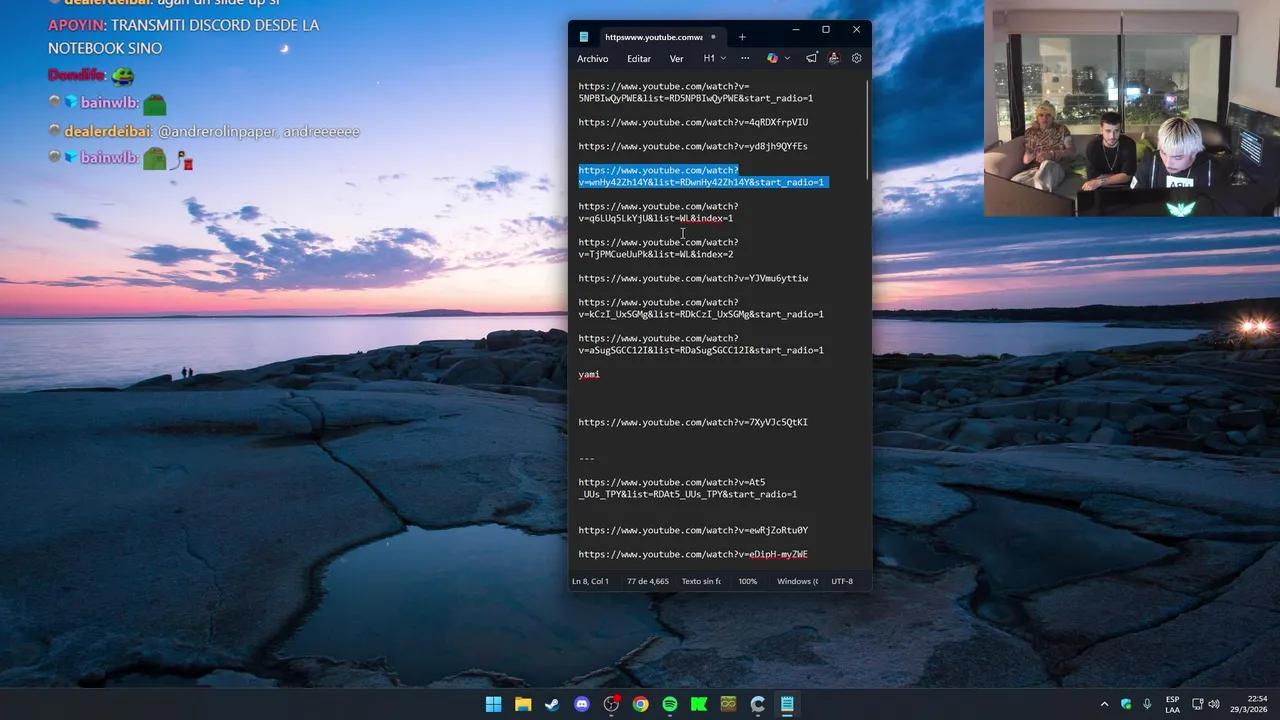Click the URL ending YJVmu6yttiw

(693, 278)
